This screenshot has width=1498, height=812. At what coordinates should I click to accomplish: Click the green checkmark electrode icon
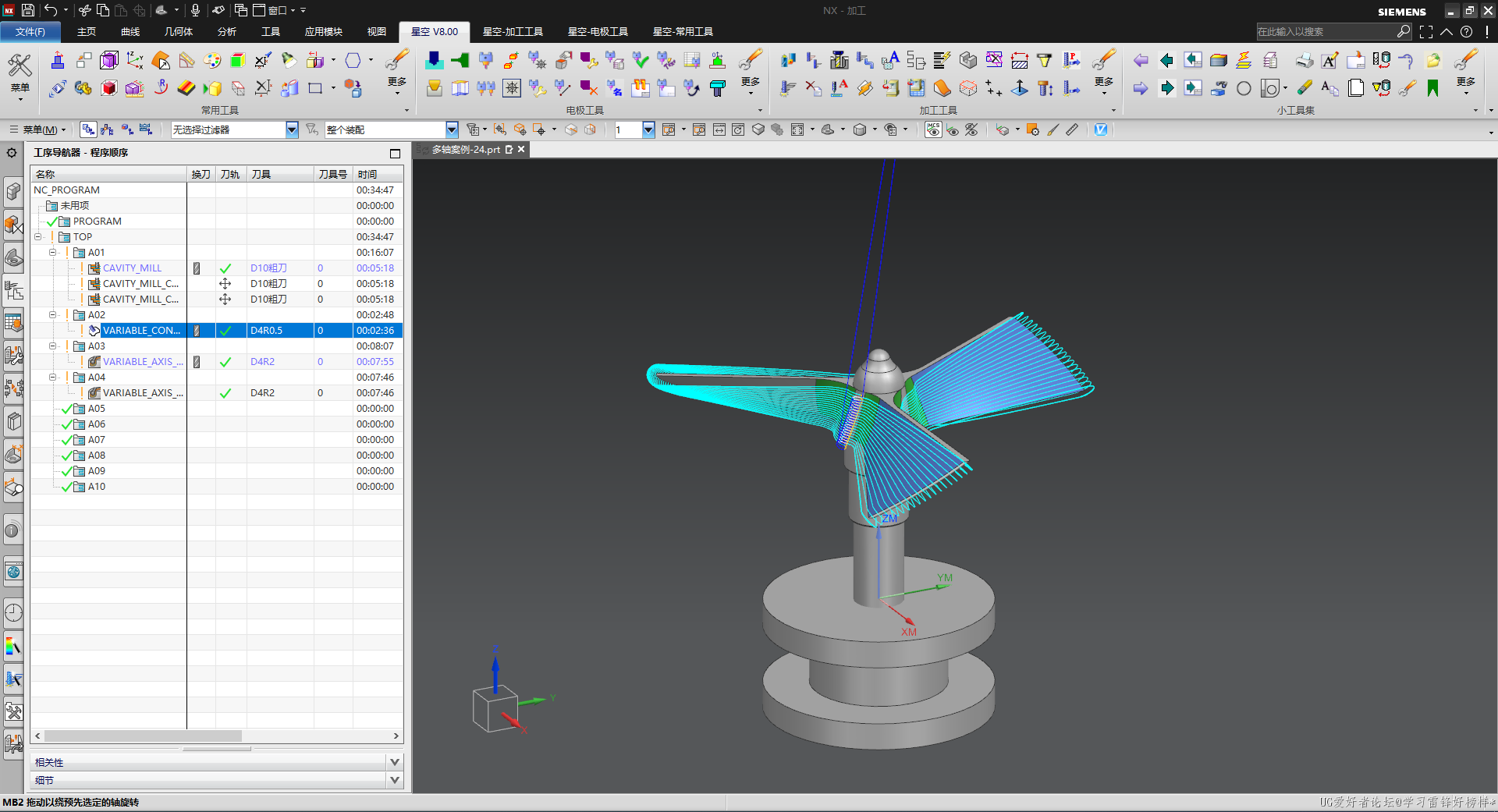click(641, 60)
